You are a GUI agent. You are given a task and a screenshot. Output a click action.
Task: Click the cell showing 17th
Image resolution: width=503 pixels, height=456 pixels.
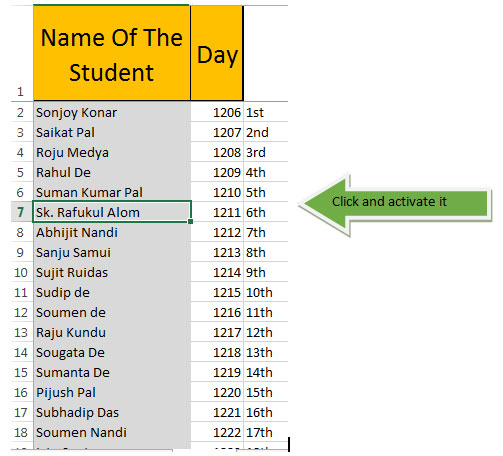(x=266, y=432)
